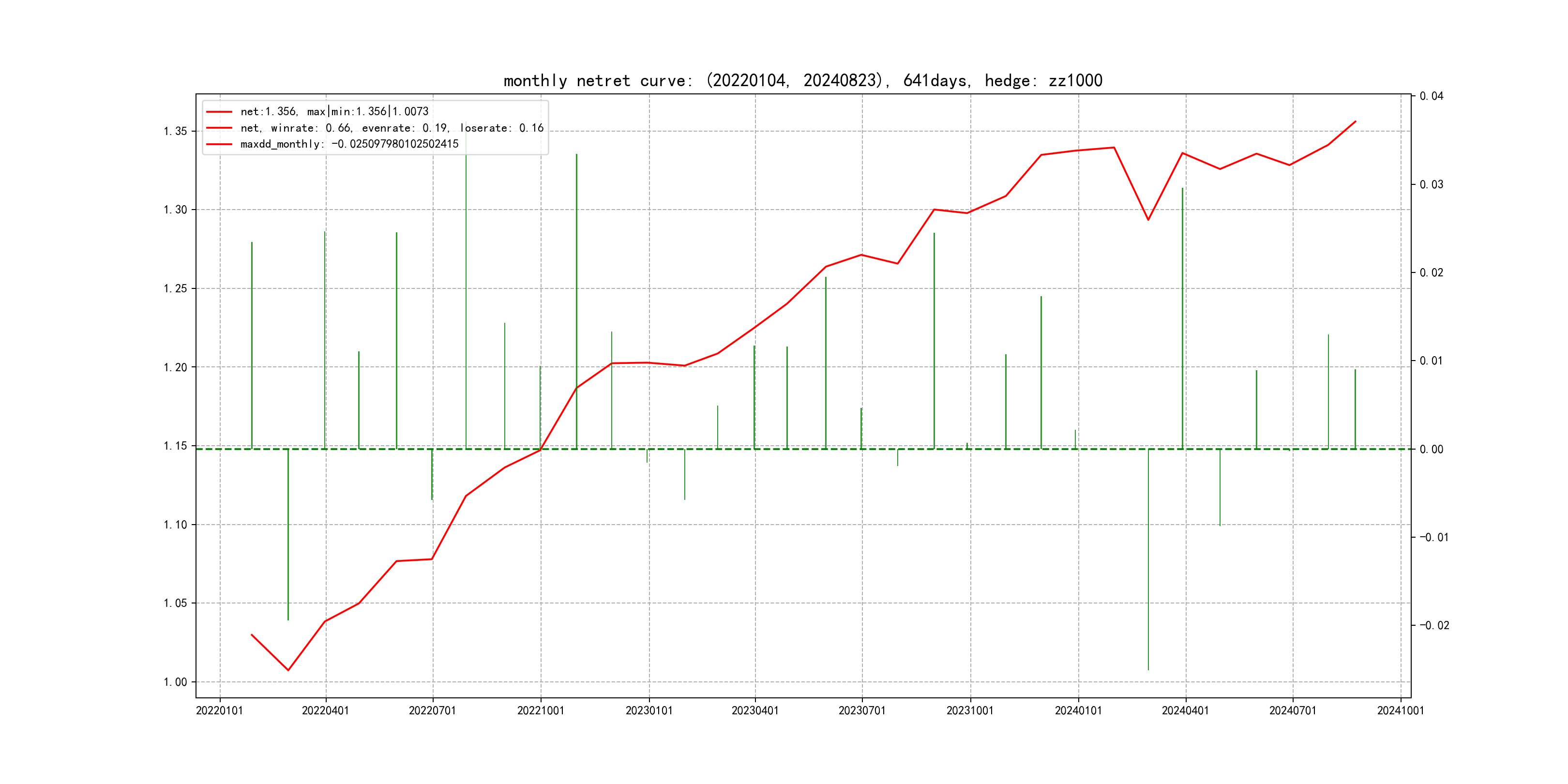
Task: Click the net:1.356 legend entry
Action: coord(334,111)
